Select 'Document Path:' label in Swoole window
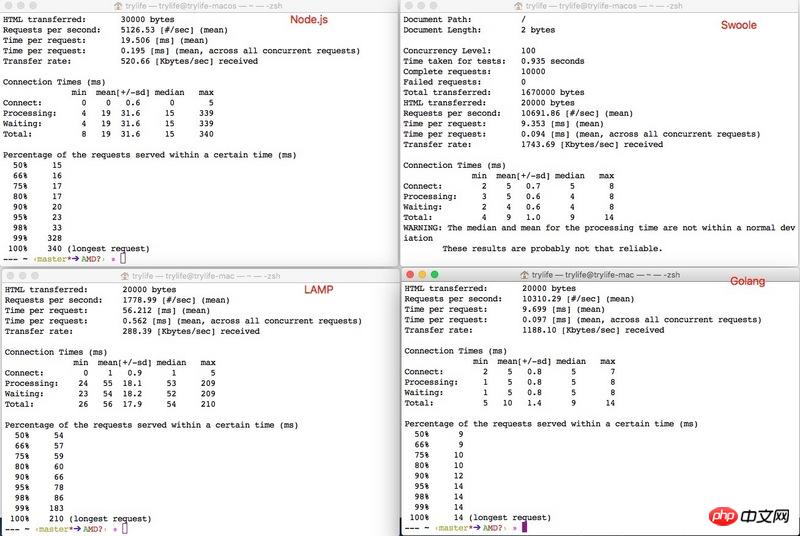 [437, 19]
